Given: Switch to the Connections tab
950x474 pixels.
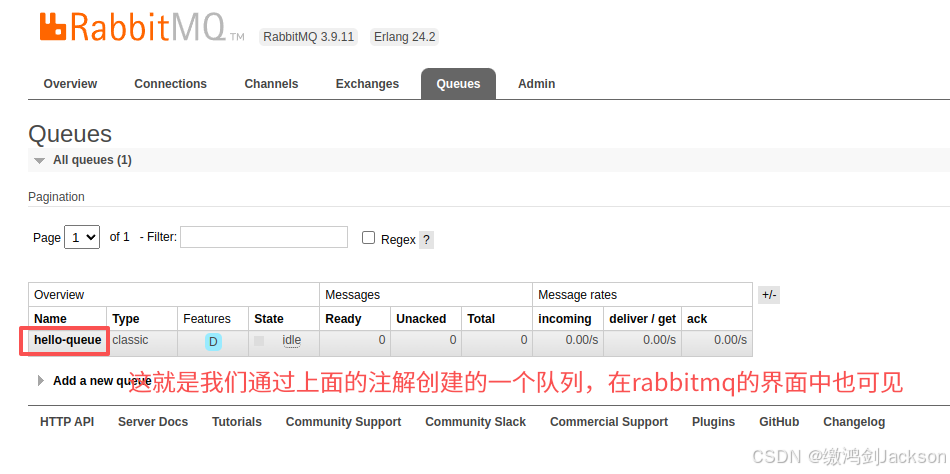Looking at the screenshot, I should tap(170, 84).
